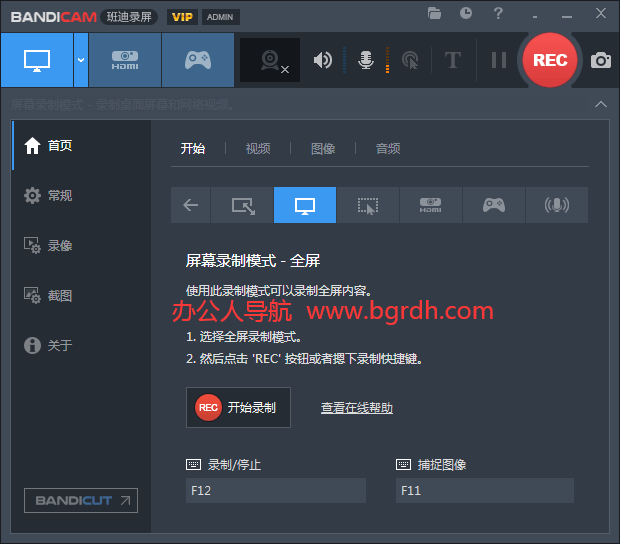The image size is (620, 544).
Task: Select audio-only recording mode icon
Action: 557,205
